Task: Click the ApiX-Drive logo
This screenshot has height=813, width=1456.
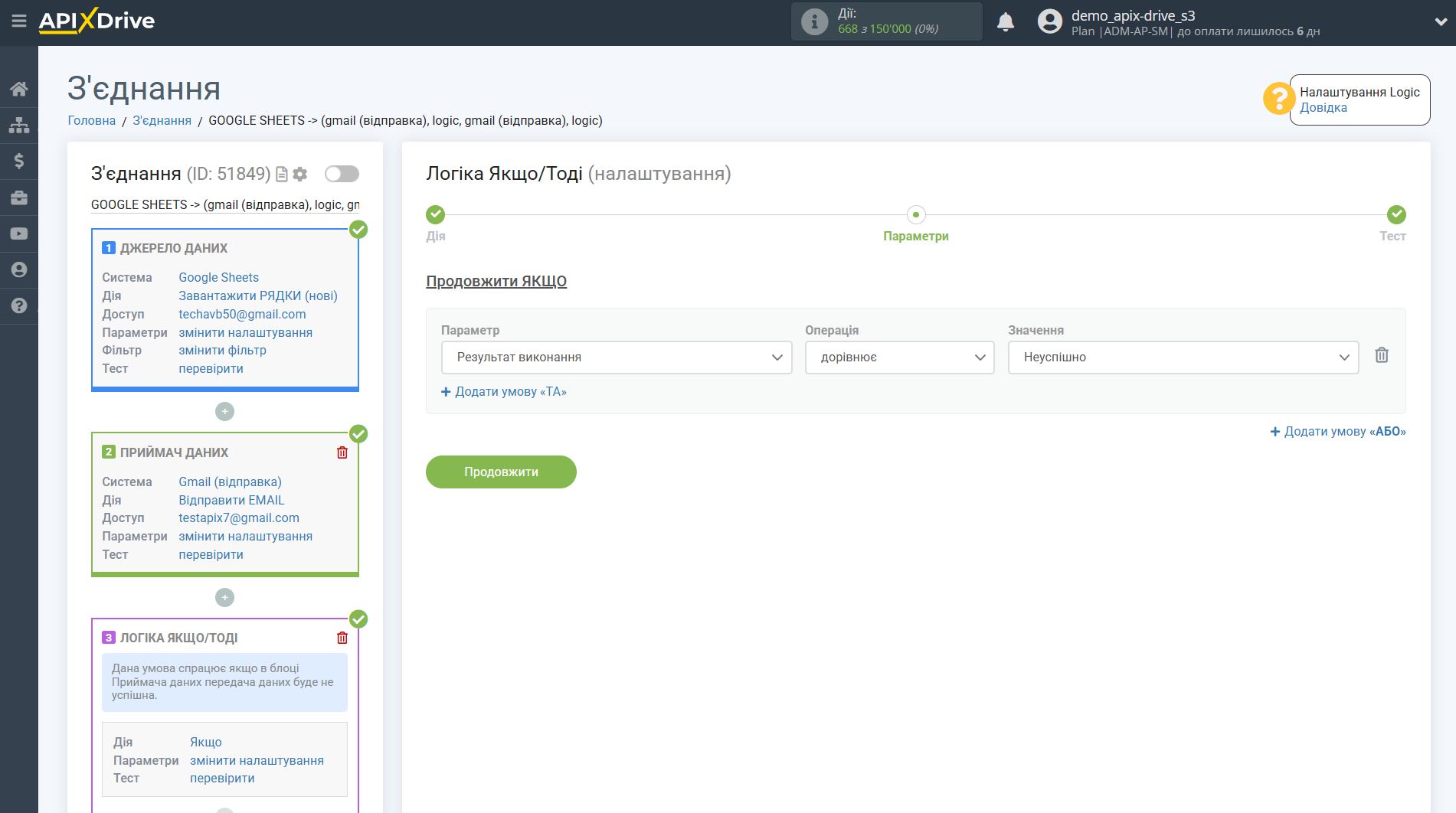Action: point(97,21)
